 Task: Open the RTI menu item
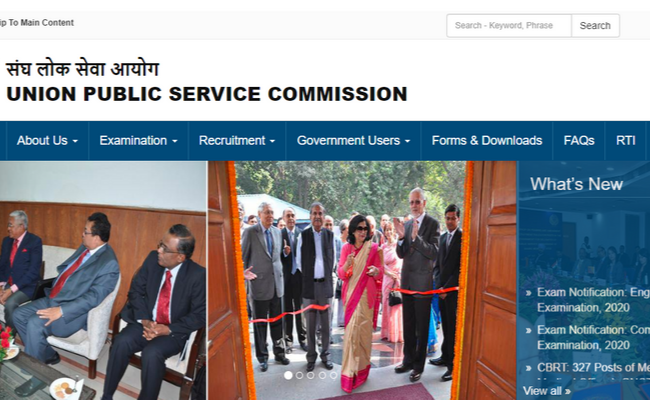pyautogui.click(x=625, y=141)
